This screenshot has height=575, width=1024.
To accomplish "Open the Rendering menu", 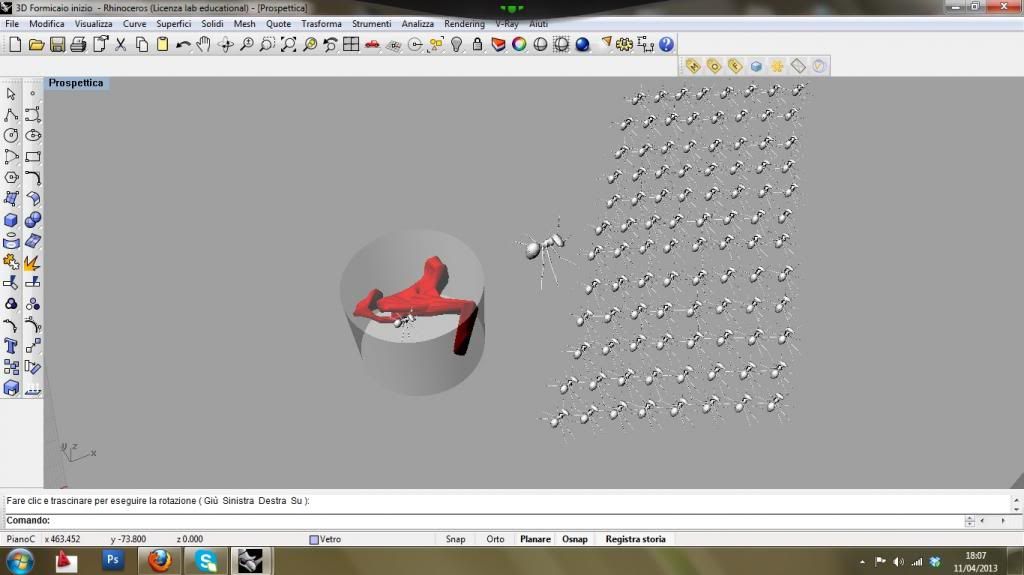I will (464, 24).
